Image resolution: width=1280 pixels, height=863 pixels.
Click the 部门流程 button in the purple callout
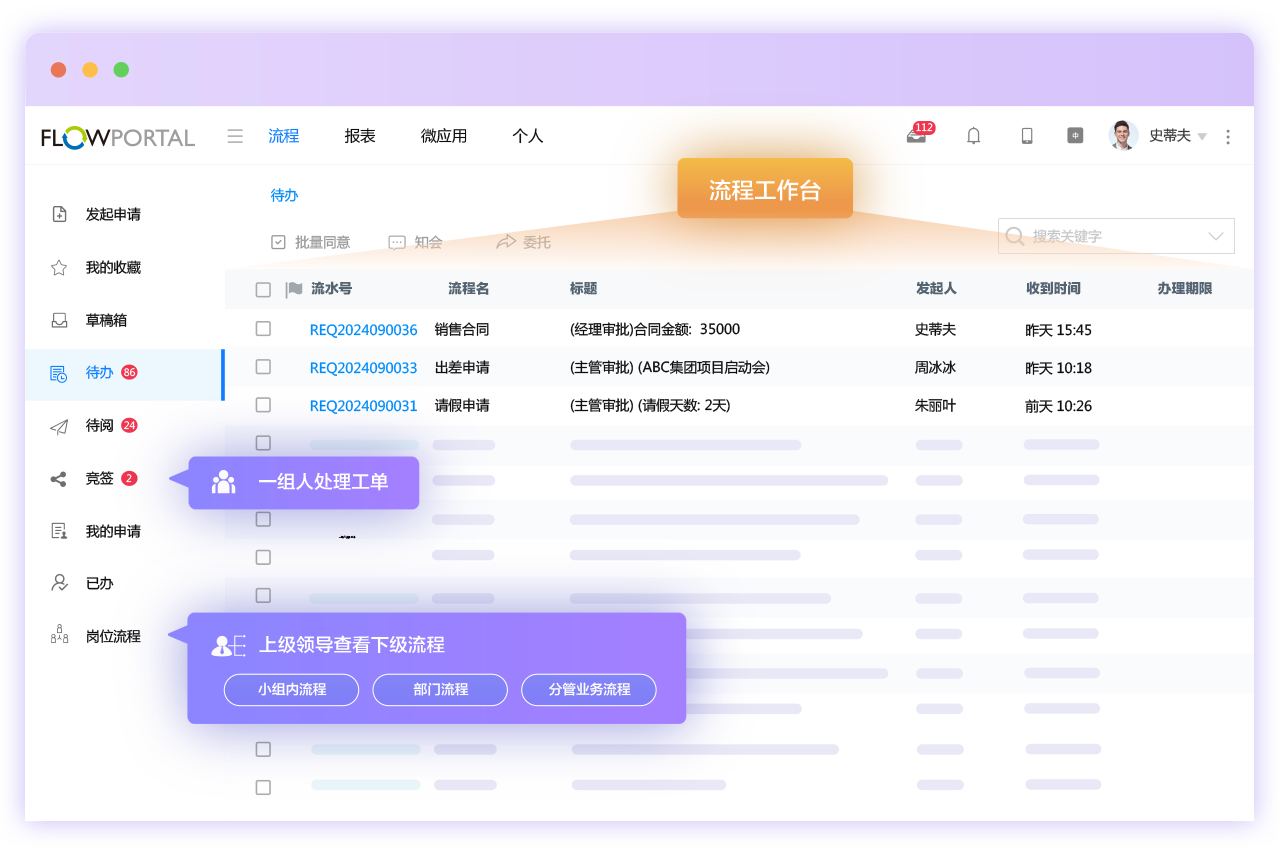pos(439,690)
